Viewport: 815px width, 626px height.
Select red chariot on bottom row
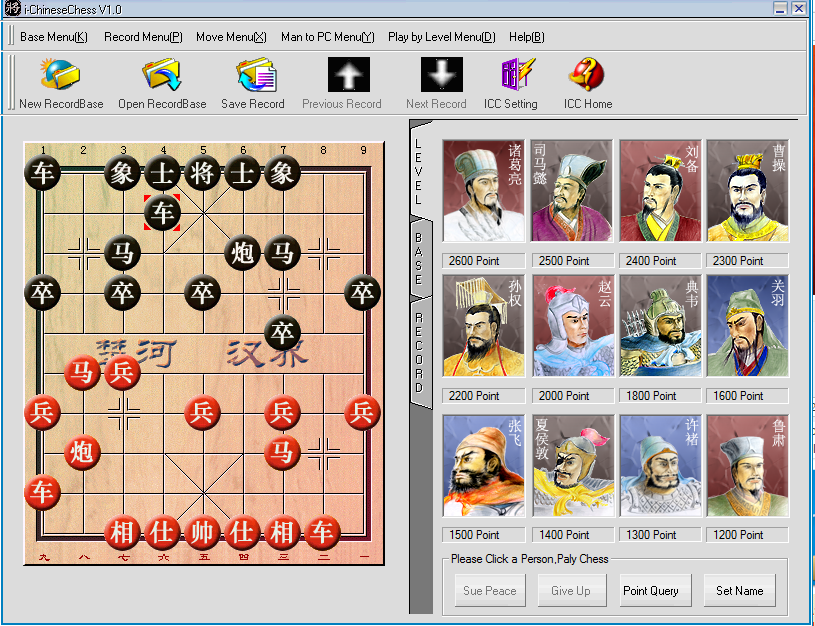322,532
